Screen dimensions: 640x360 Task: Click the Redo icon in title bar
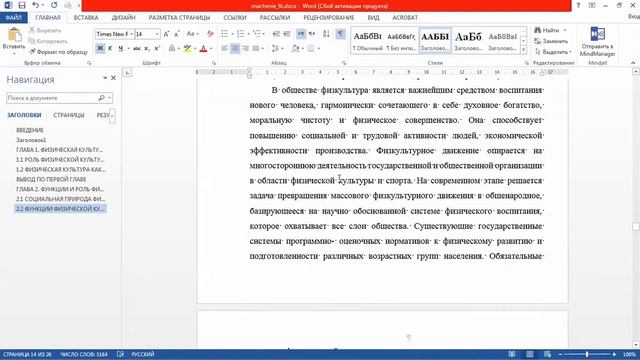54,5
